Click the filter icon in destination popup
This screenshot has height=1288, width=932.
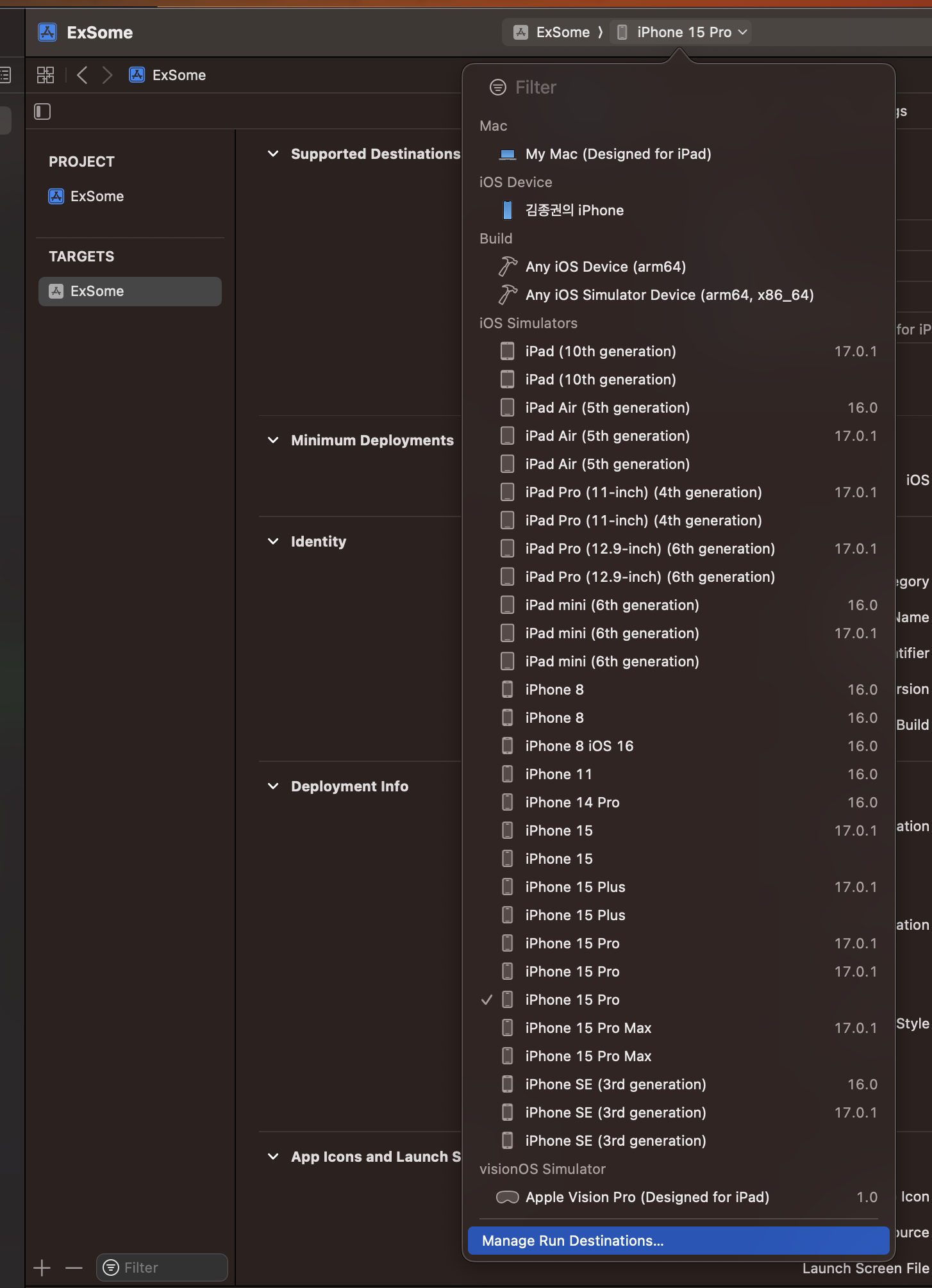pos(498,87)
